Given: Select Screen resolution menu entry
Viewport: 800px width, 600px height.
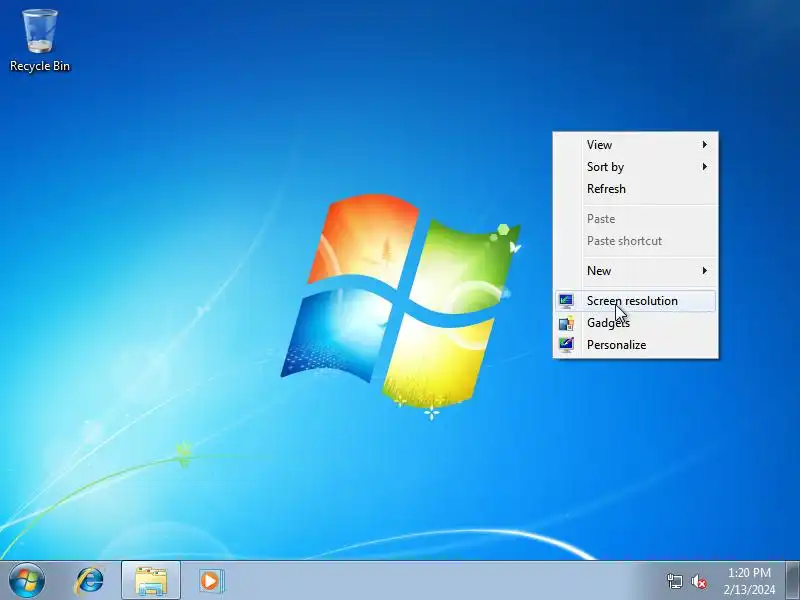Looking at the screenshot, I should [636, 301].
